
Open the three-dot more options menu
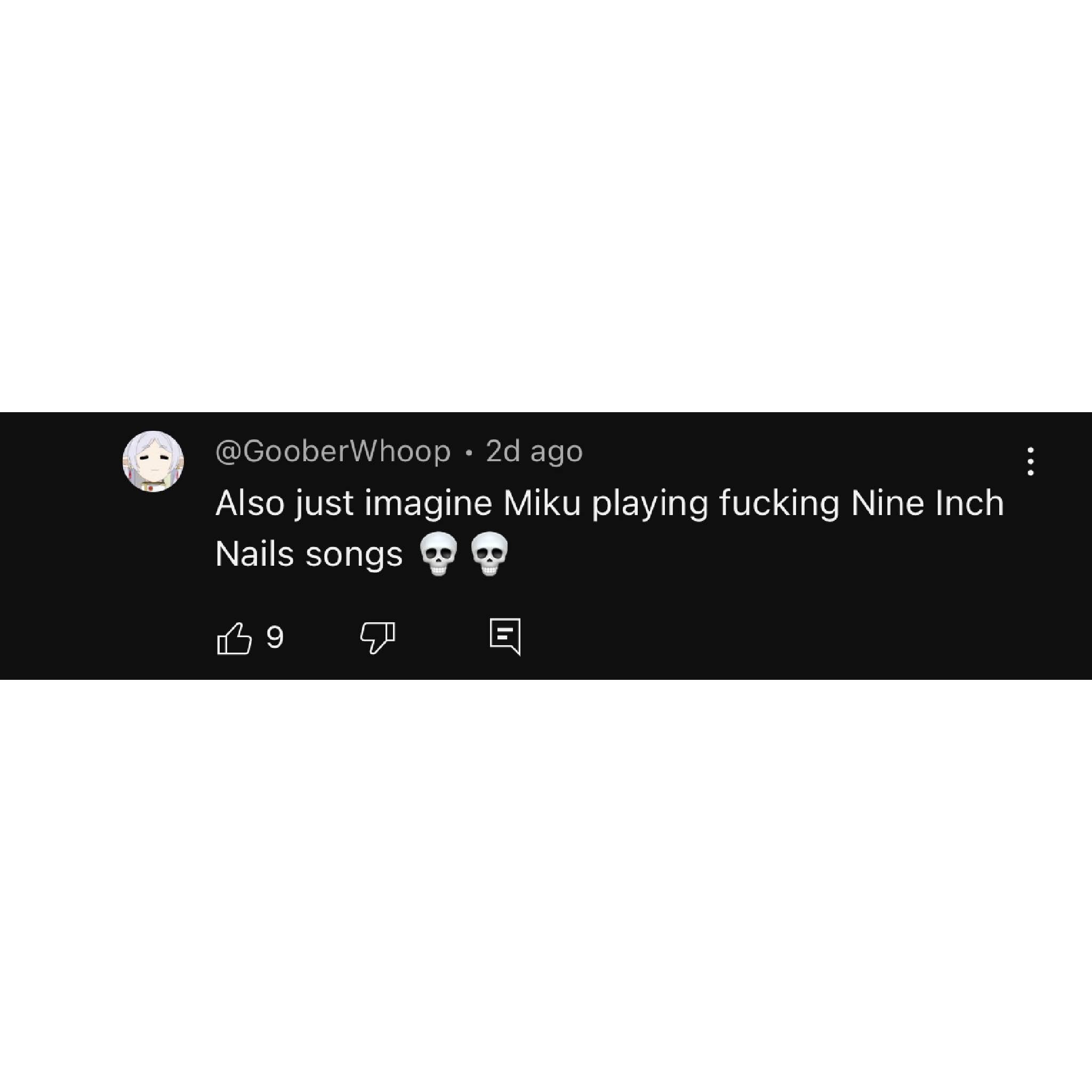pyautogui.click(x=1030, y=461)
